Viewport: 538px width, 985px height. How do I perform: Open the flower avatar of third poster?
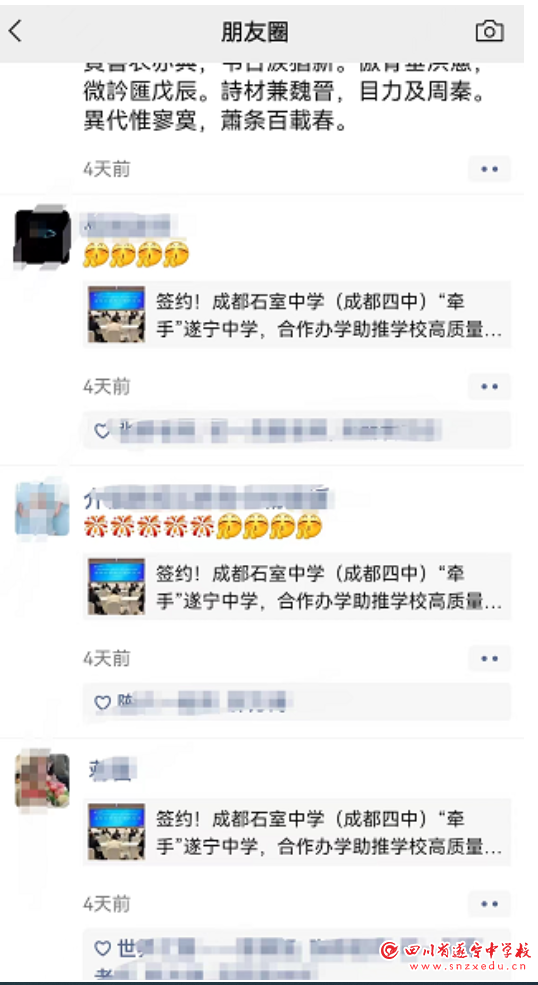coord(42,781)
